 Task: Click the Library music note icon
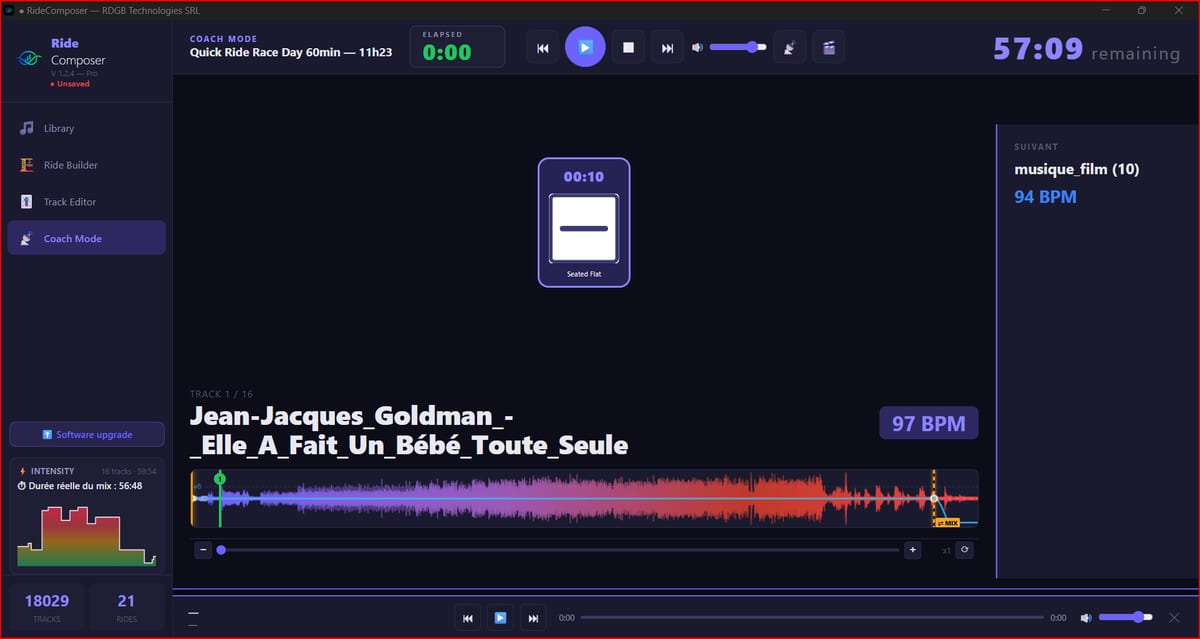coord(27,128)
